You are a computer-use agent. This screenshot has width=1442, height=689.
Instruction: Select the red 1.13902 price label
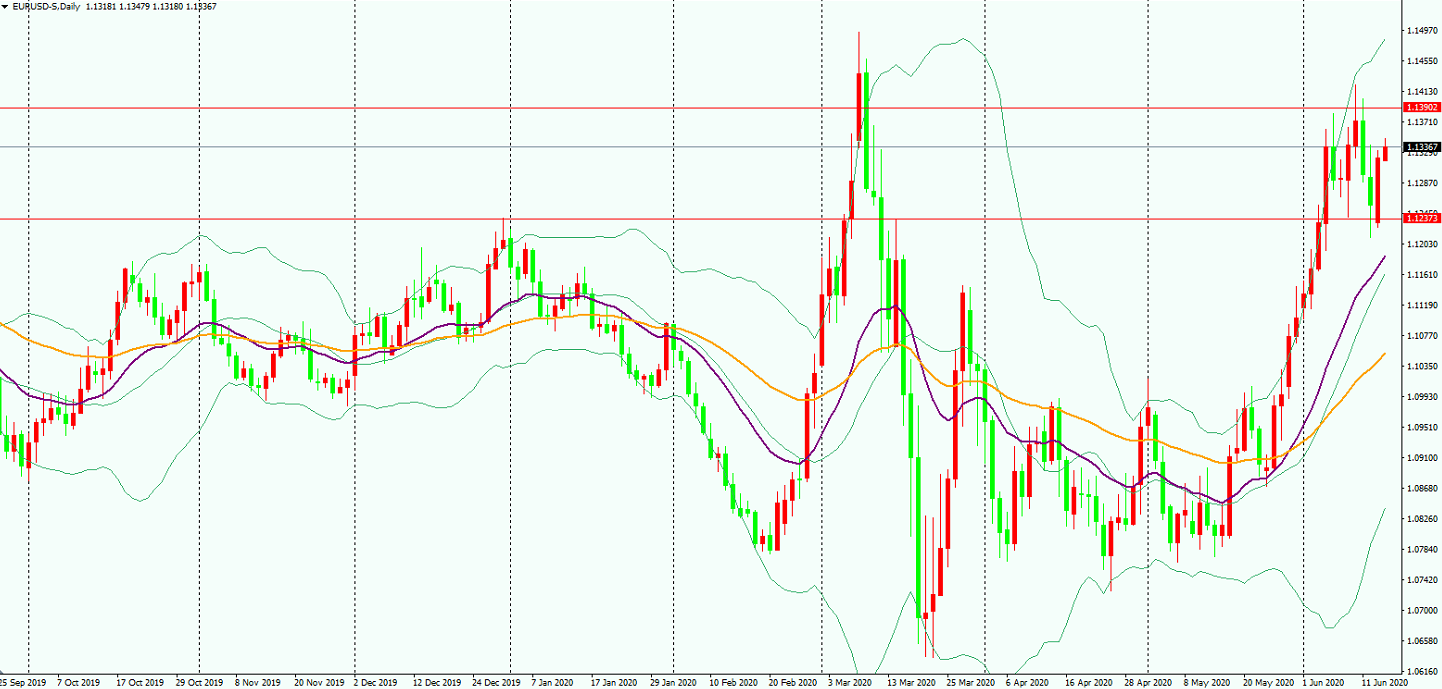[x=1422, y=107]
